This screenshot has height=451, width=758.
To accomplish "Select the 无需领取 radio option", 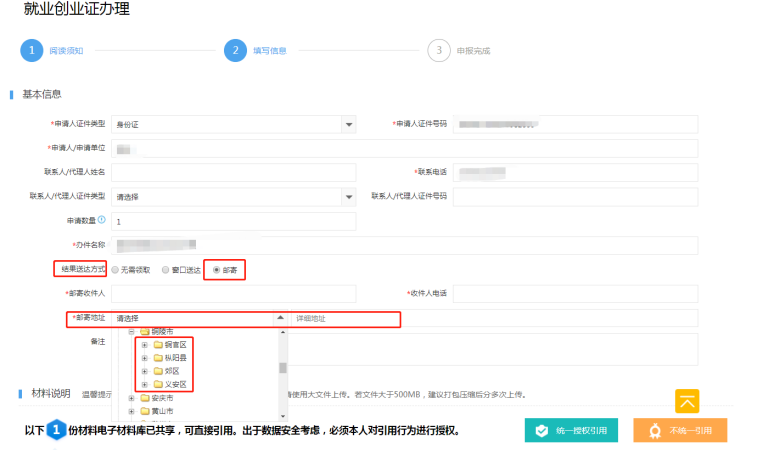I will 115,270.
